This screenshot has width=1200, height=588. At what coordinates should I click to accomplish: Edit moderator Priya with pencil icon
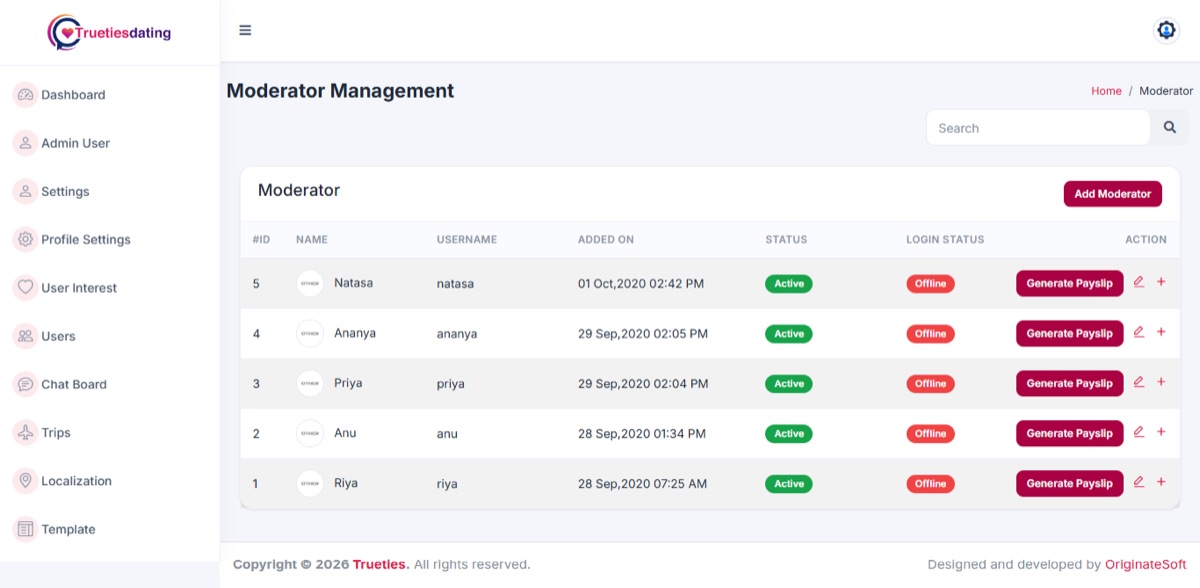(1138, 382)
